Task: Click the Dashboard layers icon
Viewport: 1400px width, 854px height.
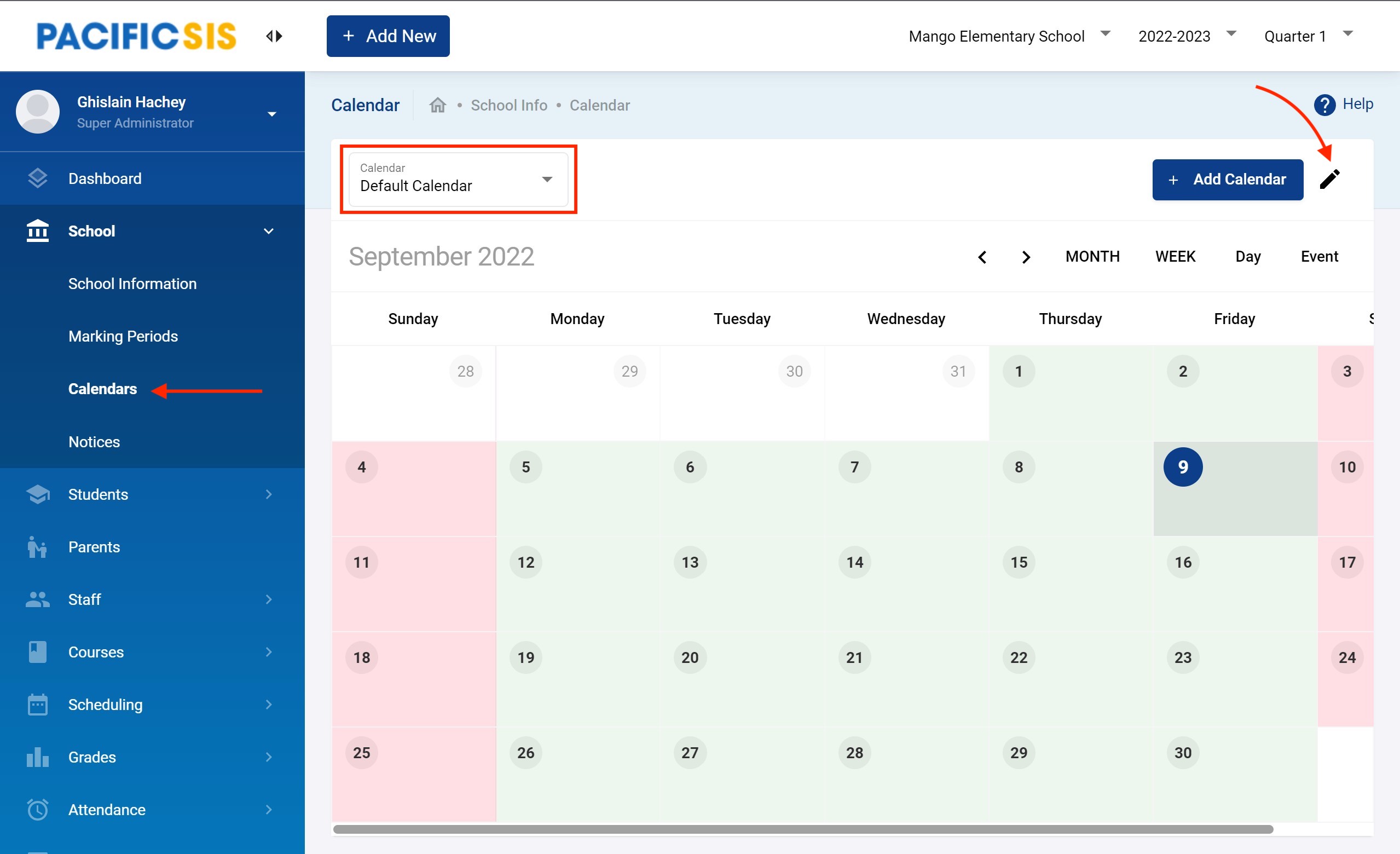Action: [38, 178]
